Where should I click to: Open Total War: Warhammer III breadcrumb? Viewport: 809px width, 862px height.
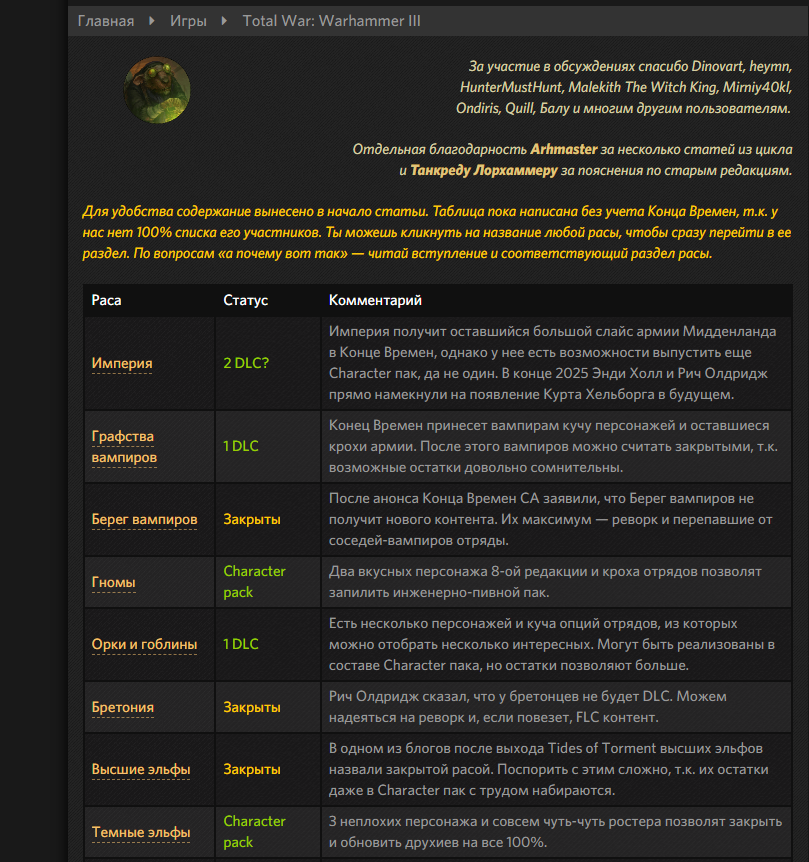tap(331, 21)
